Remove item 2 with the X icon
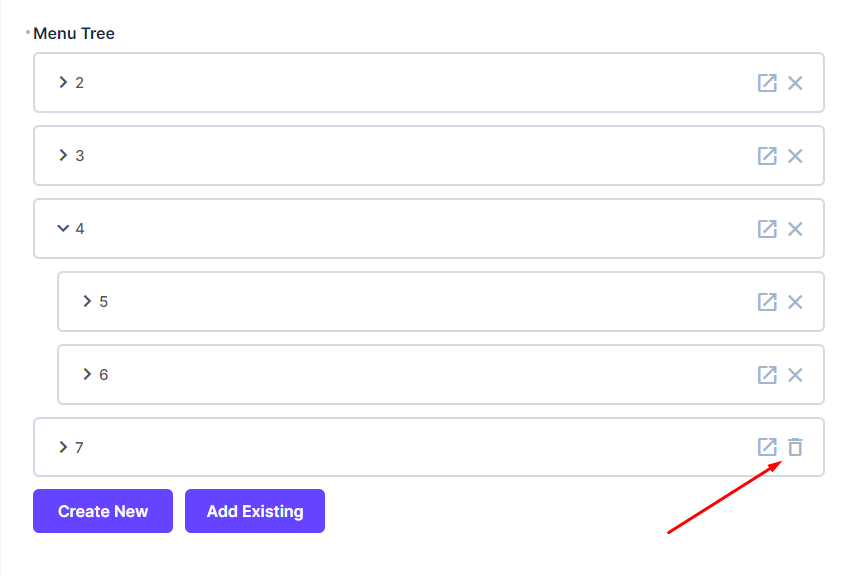854x576 pixels. 795,83
